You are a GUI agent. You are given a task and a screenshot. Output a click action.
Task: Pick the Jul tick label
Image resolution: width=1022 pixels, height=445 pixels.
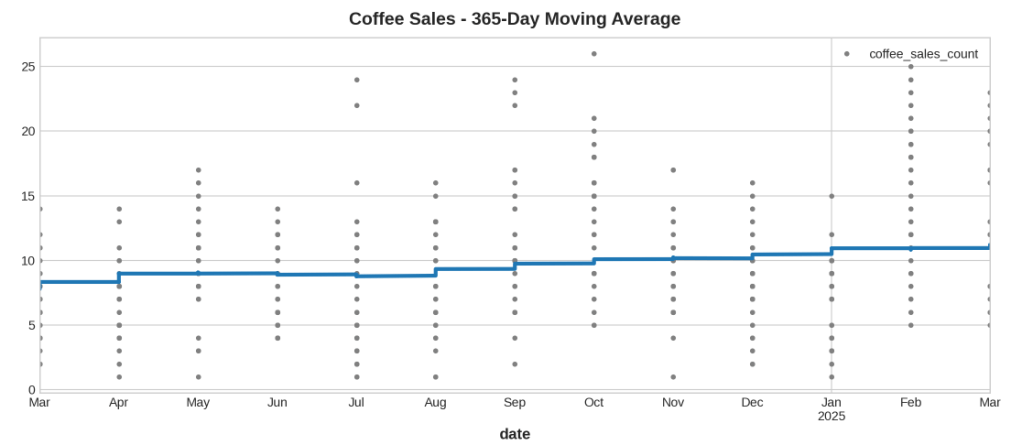[x=356, y=402]
